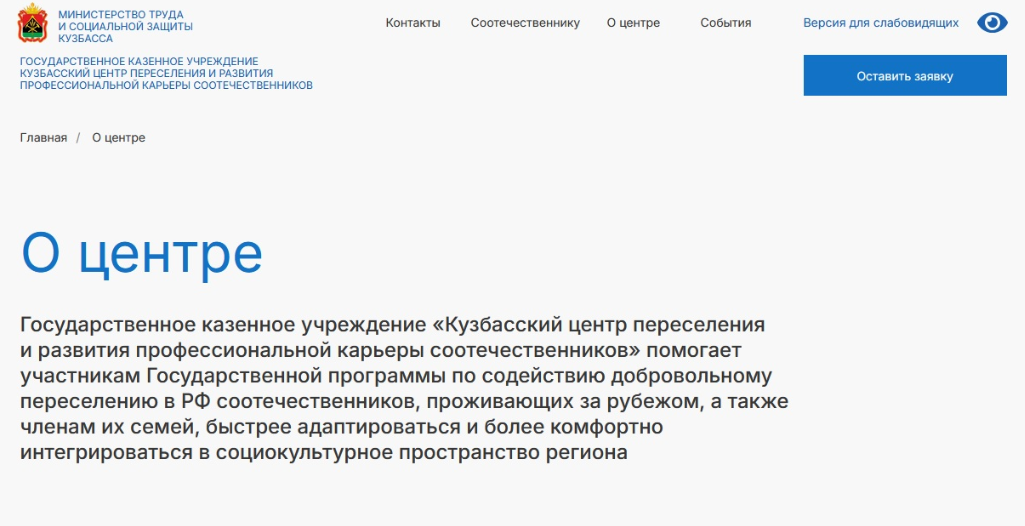Click paragraph line starting with переселению в РФ
This screenshot has height=526, width=1025.
coord(404,402)
